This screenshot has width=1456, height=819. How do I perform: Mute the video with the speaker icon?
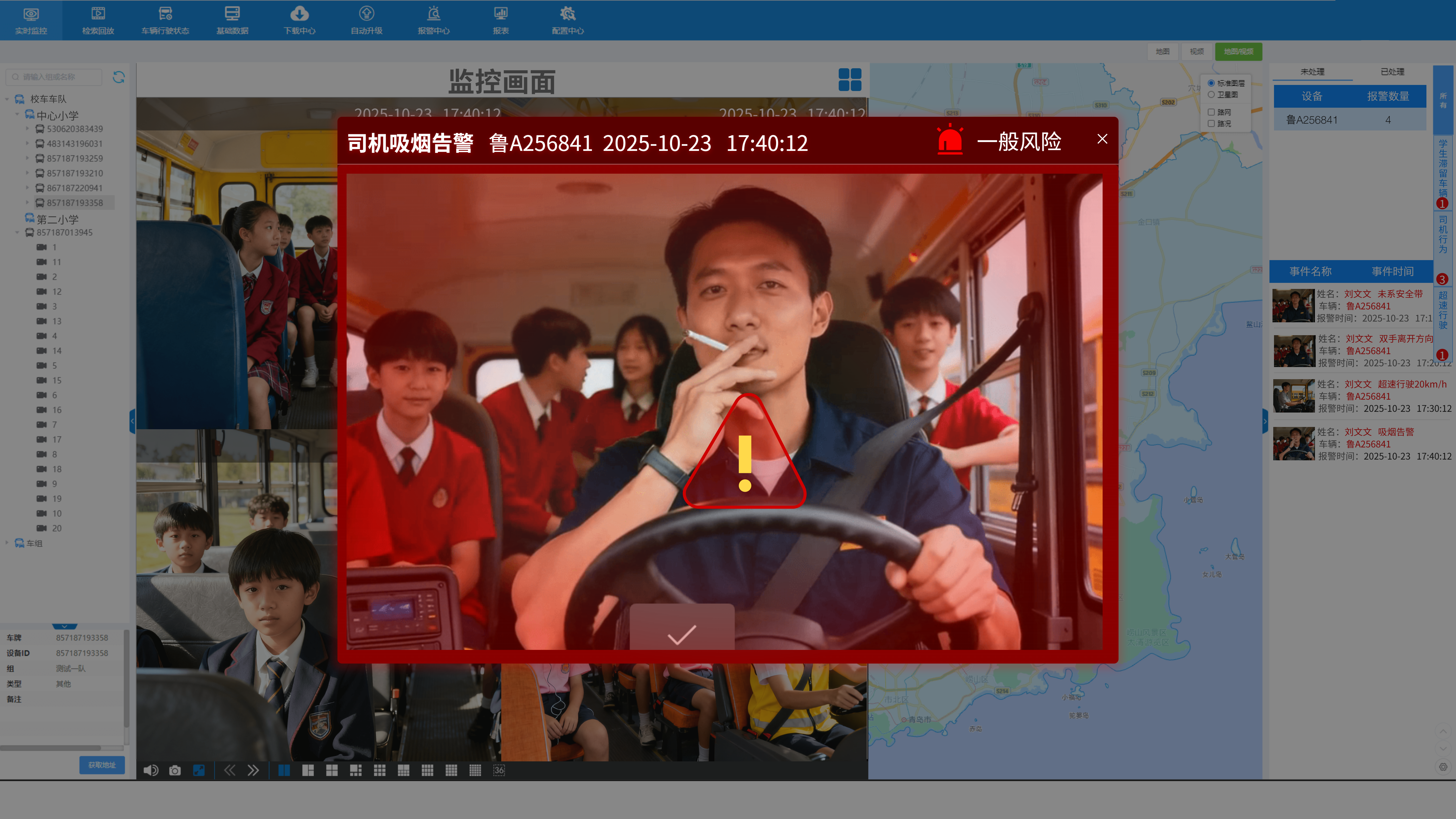point(151,770)
